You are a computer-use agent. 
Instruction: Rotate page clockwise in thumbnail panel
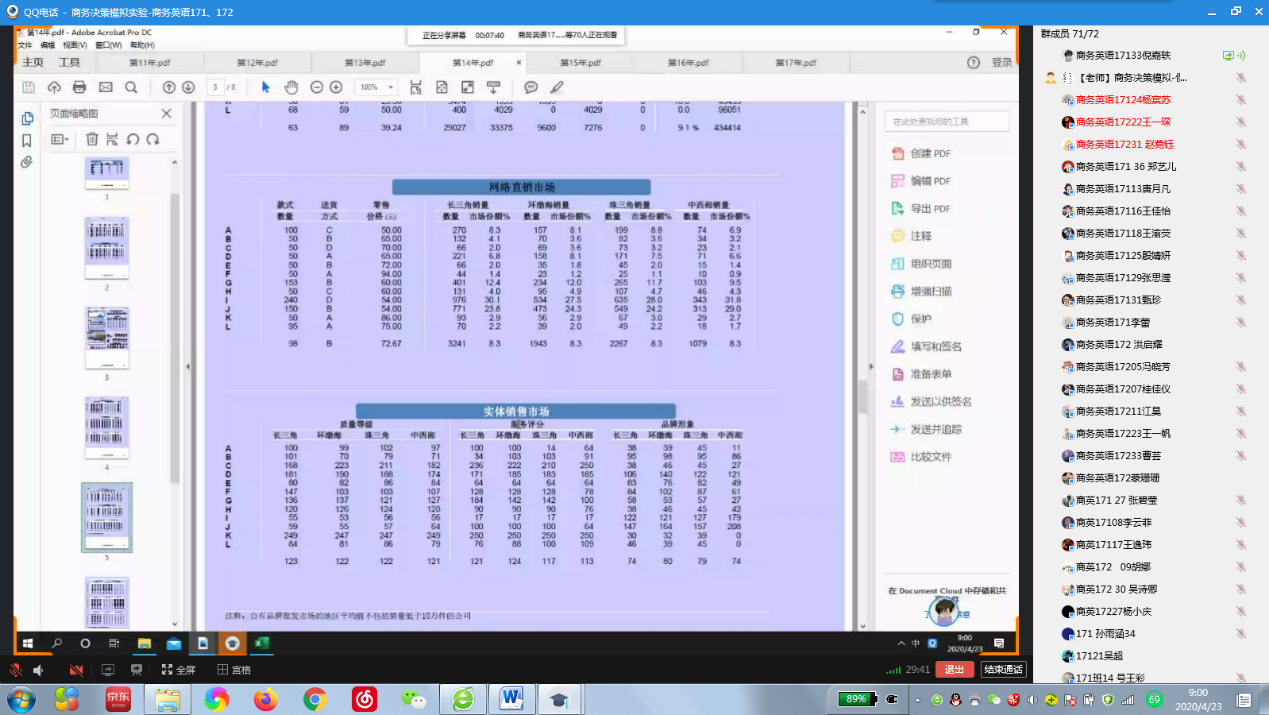click(152, 139)
